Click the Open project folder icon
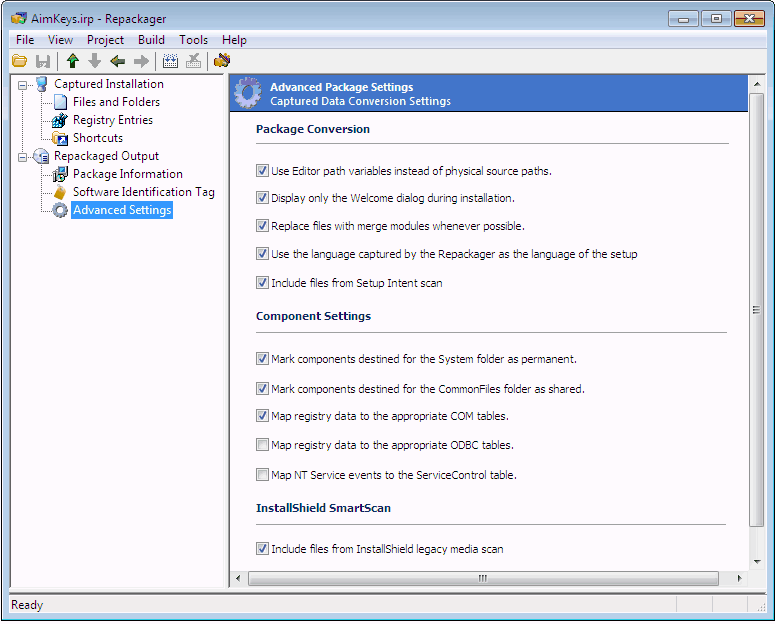The height and width of the screenshot is (624, 775). (x=19, y=61)
